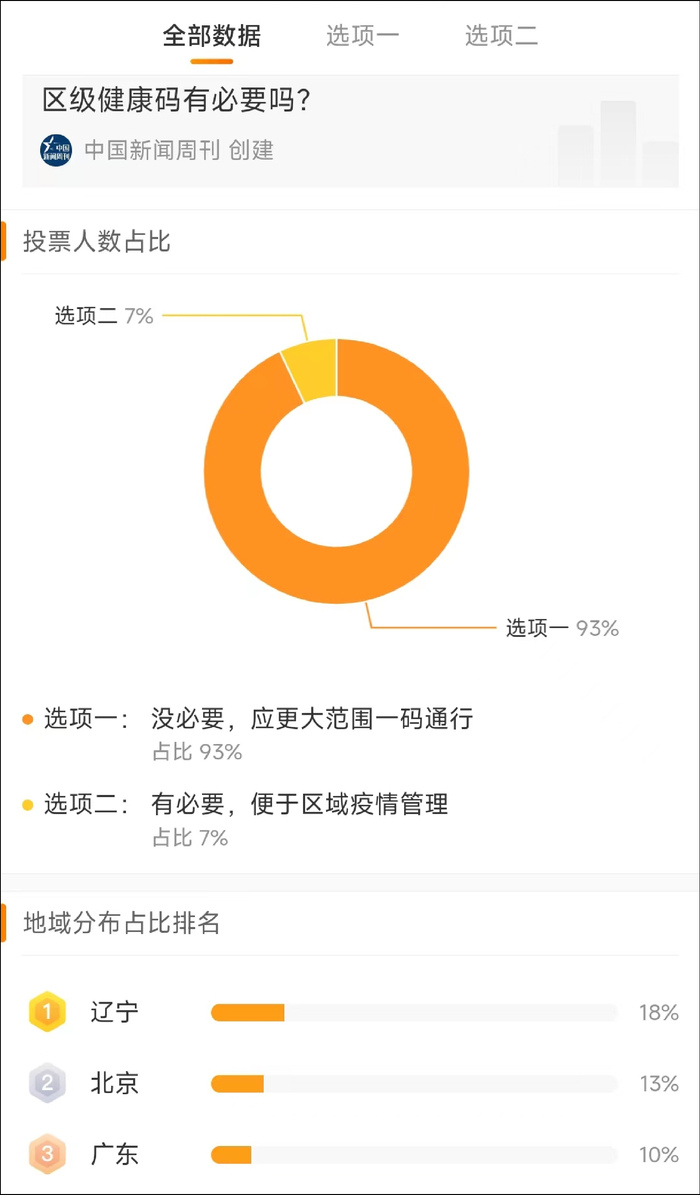Select option text 有必要,便于区域疫情管理
Screen dimensions: 700x1195
(300, 804)
